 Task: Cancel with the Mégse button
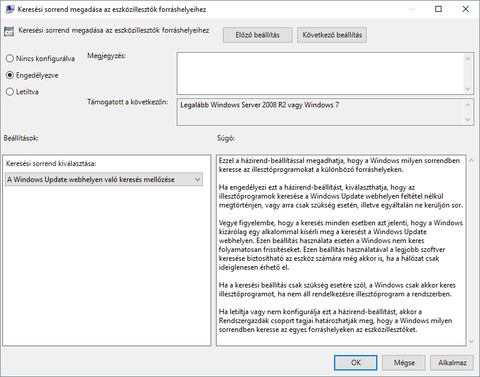(404, 362)
